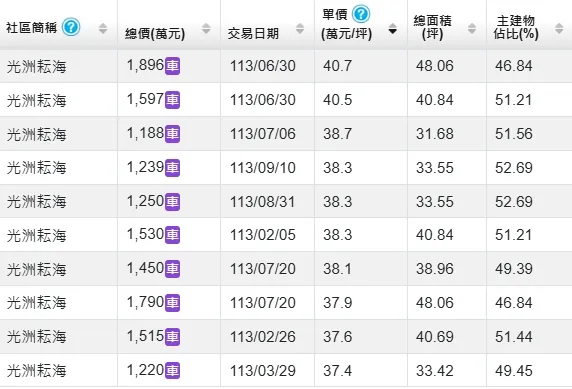Click date 113/03/29
This screenshot has height=389, width=572.
pyautogui.click(x=263, y=371)
